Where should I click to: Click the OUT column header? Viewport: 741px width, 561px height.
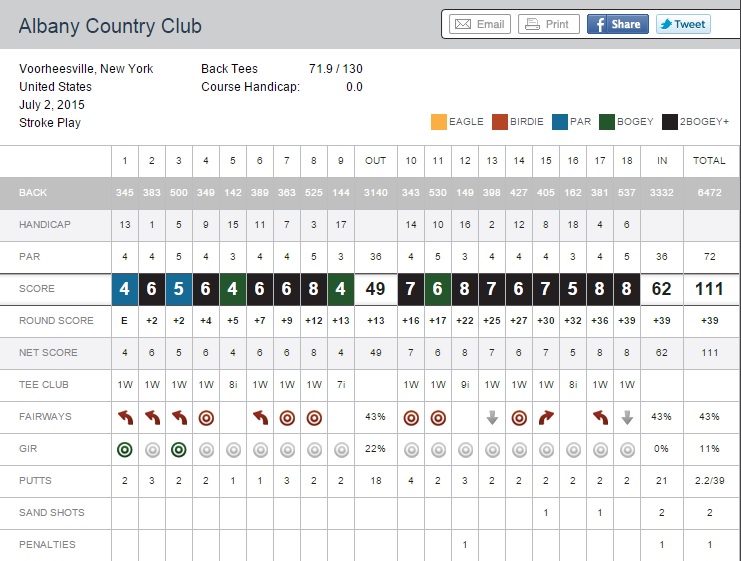(376, 160)
